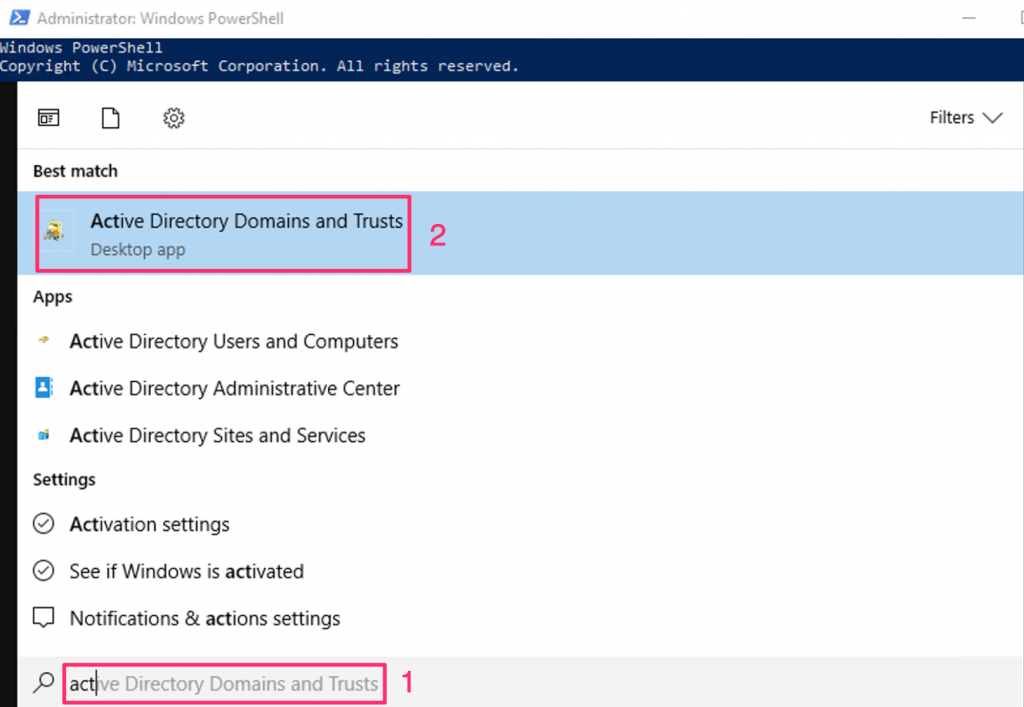Screen dimensions: 1024x707
Task: Click the Active Directory Domains and Trusts icon
Action: 55,233
